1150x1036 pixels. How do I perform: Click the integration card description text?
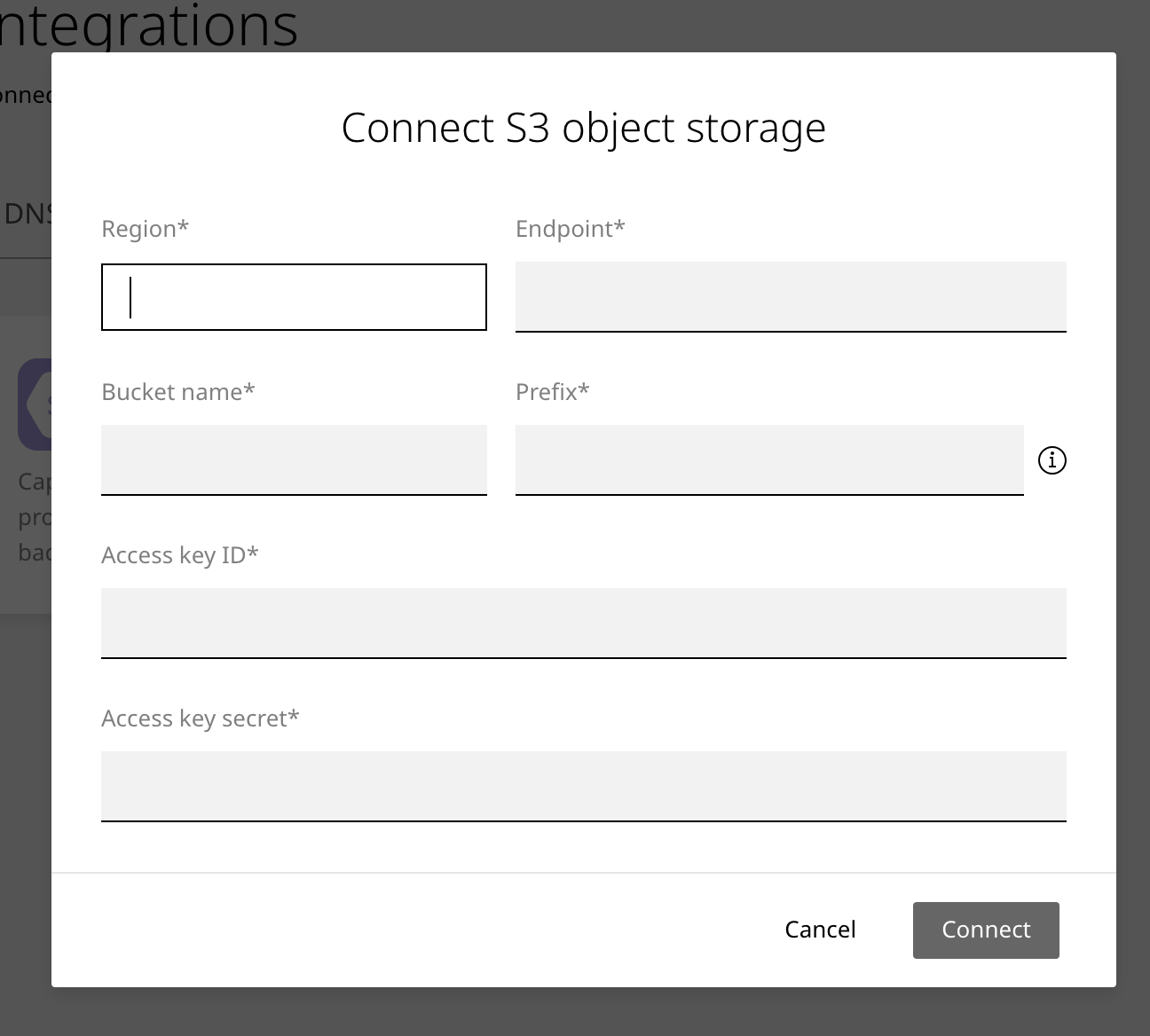[34, 517]
